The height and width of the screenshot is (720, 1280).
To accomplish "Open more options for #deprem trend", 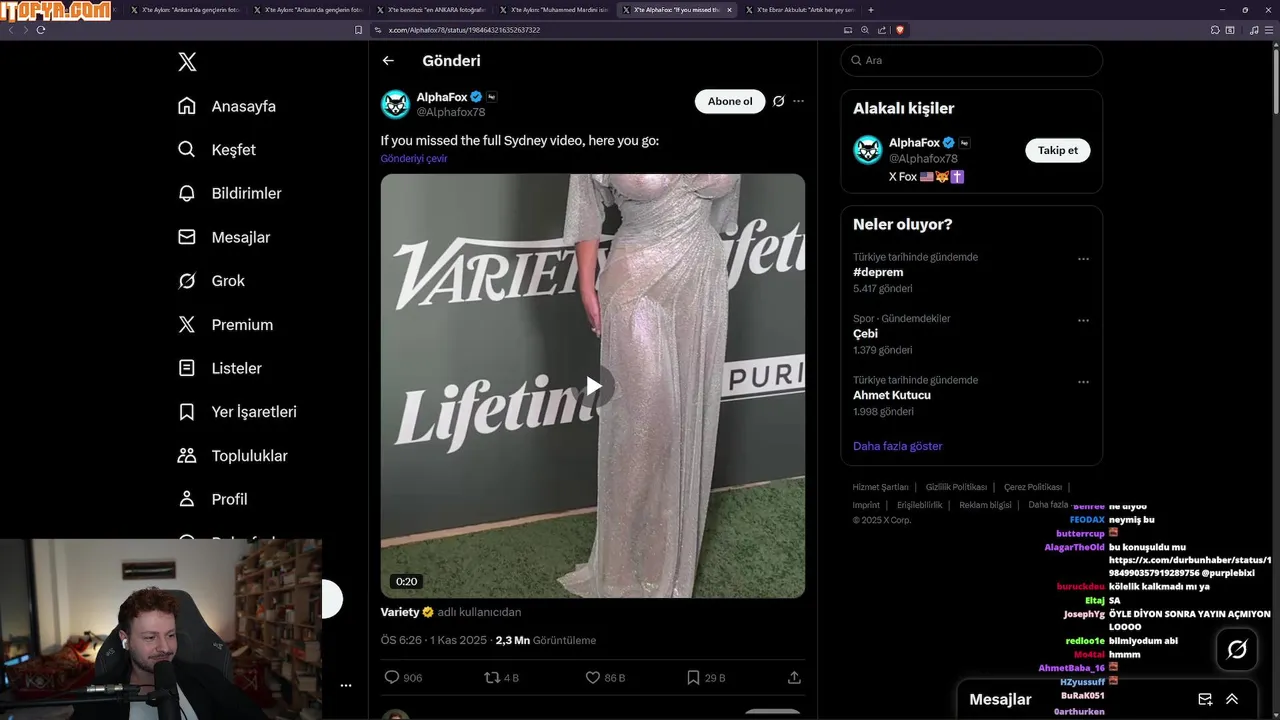I will pyautogui.click(x=1083, y=259).
